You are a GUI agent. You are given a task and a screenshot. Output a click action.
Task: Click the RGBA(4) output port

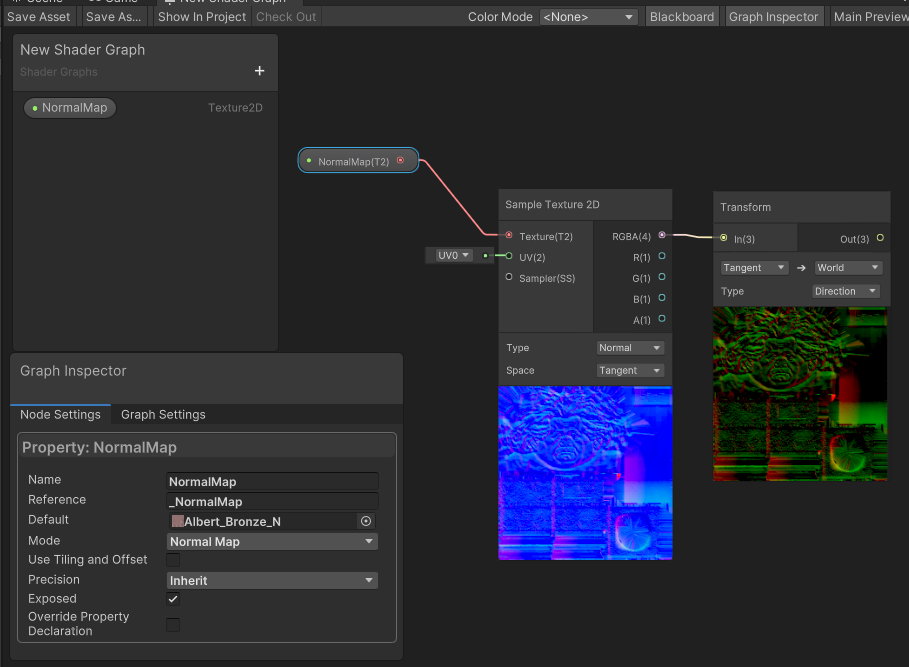click(661, 235)
